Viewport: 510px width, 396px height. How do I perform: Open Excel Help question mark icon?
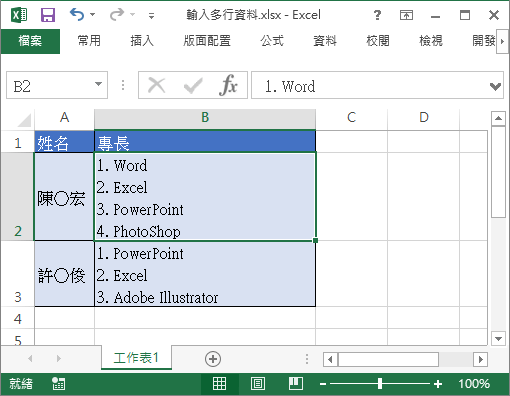pyautogui.click(x=377, y=15)
